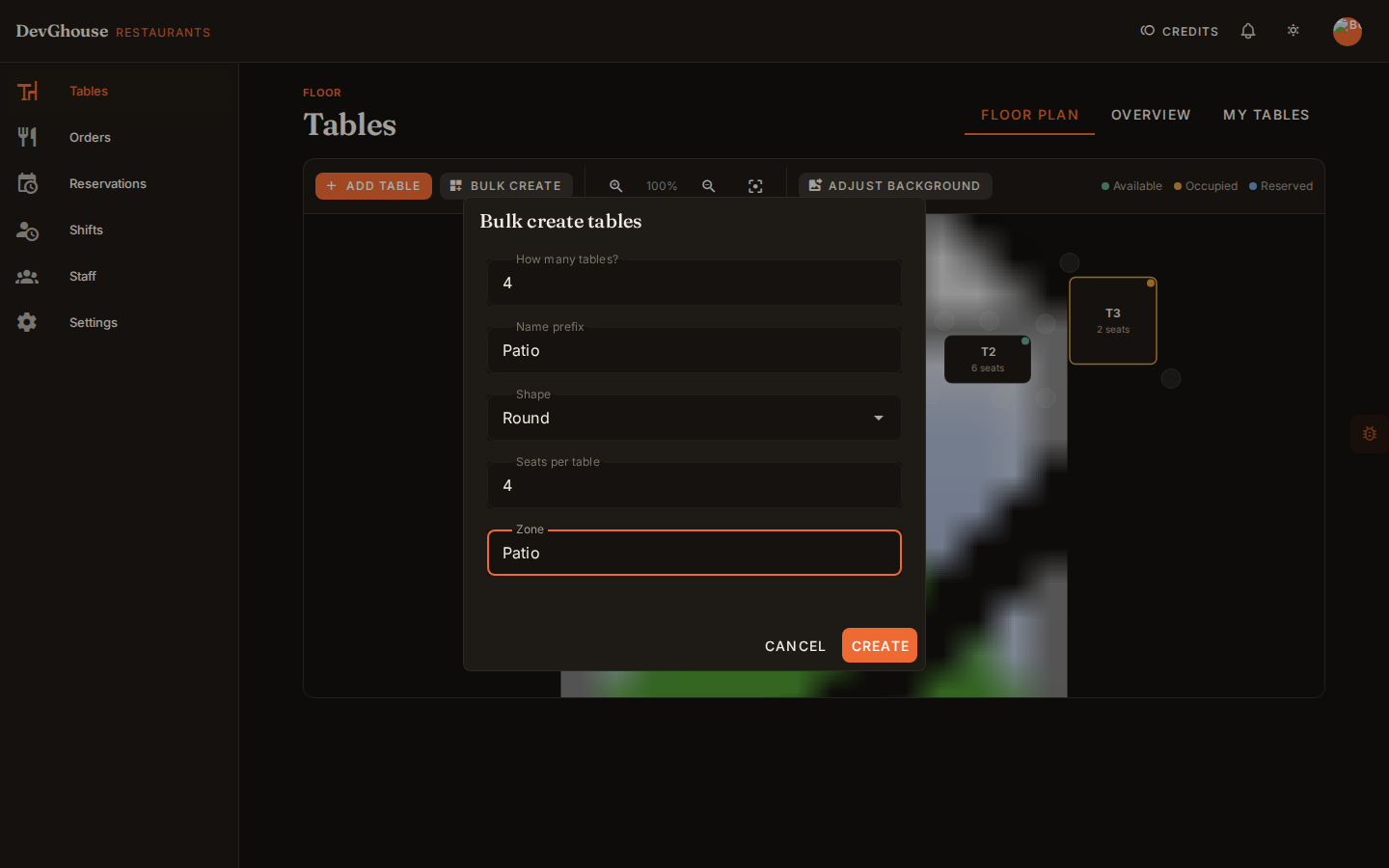1389x868 pixels.
Task: Open notifications bell icon
Action: (x=1248, y=31)
